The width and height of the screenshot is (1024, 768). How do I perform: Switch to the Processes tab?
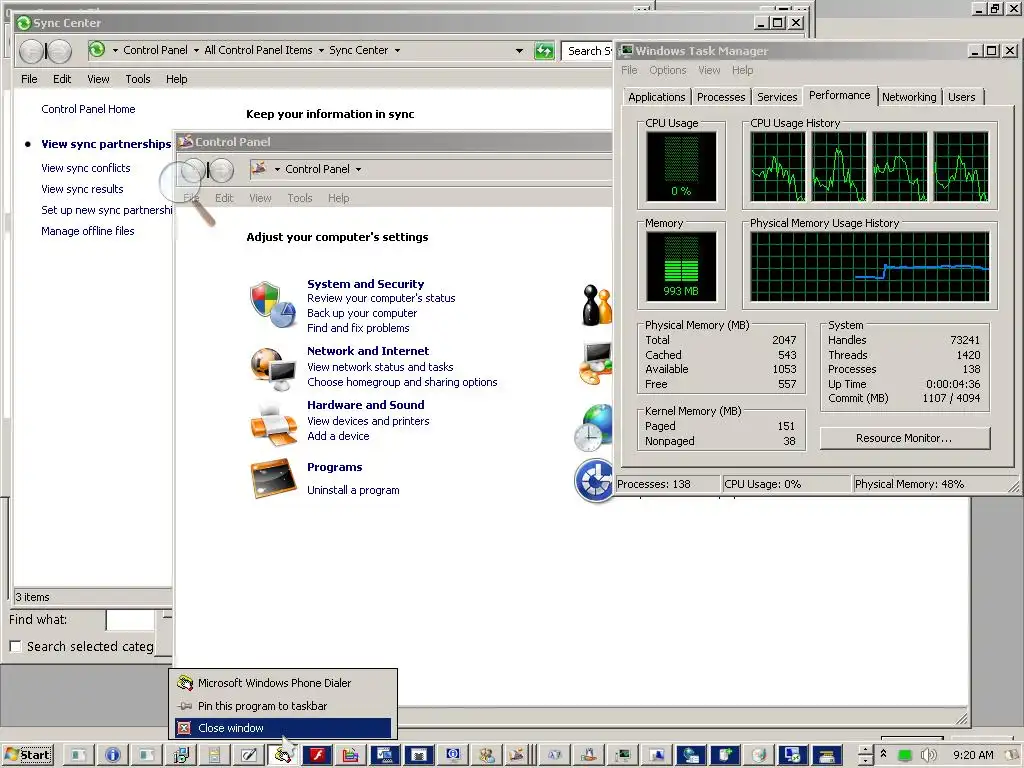point(720,97)
